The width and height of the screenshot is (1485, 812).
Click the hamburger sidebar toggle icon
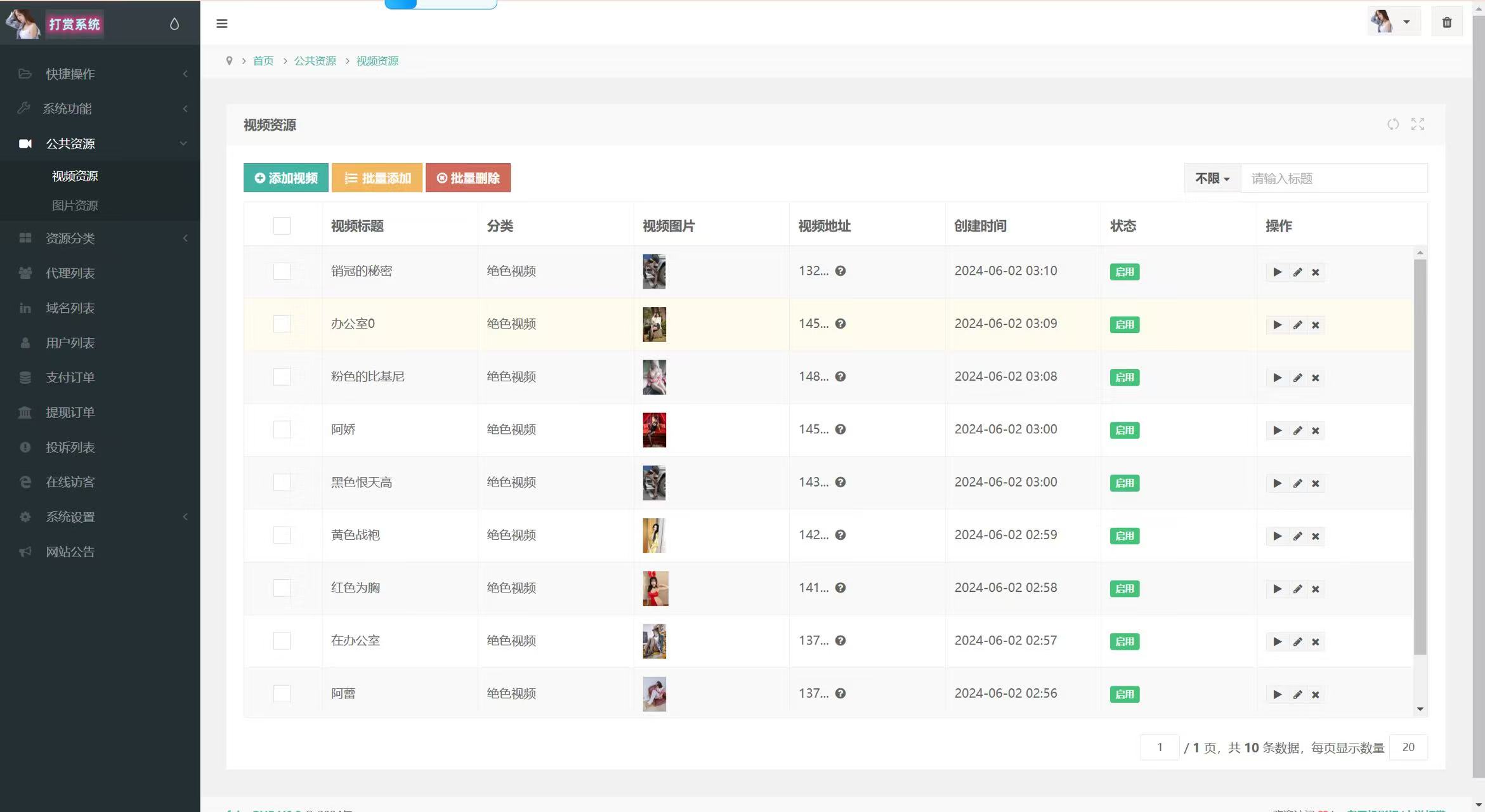(221, 23)
